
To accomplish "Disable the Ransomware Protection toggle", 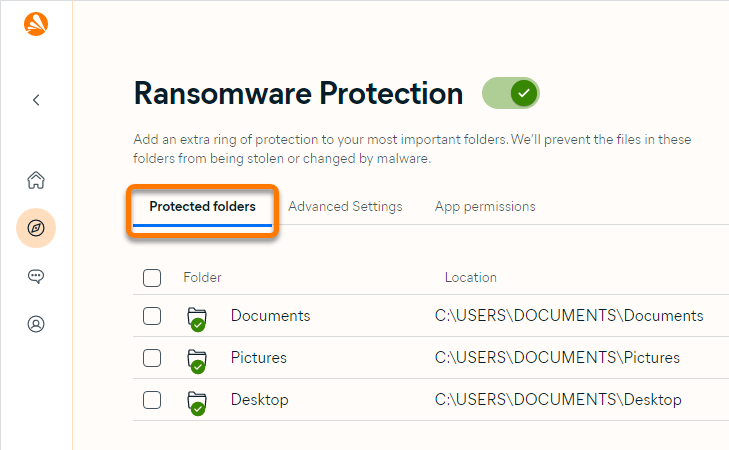I will click(511, 94).
